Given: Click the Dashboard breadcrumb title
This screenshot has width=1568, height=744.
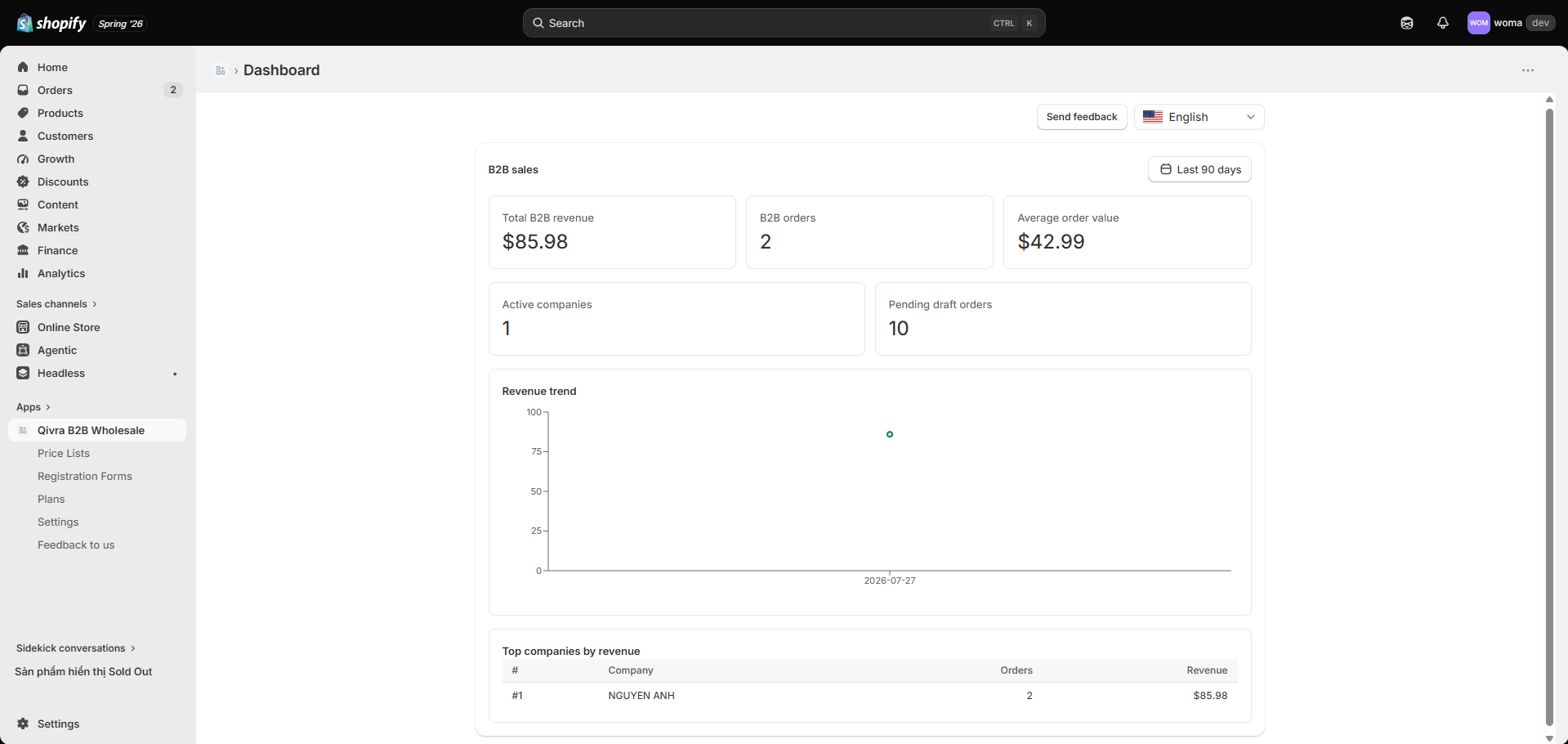Looking at the screenshot, I should [x=282, y=70].
